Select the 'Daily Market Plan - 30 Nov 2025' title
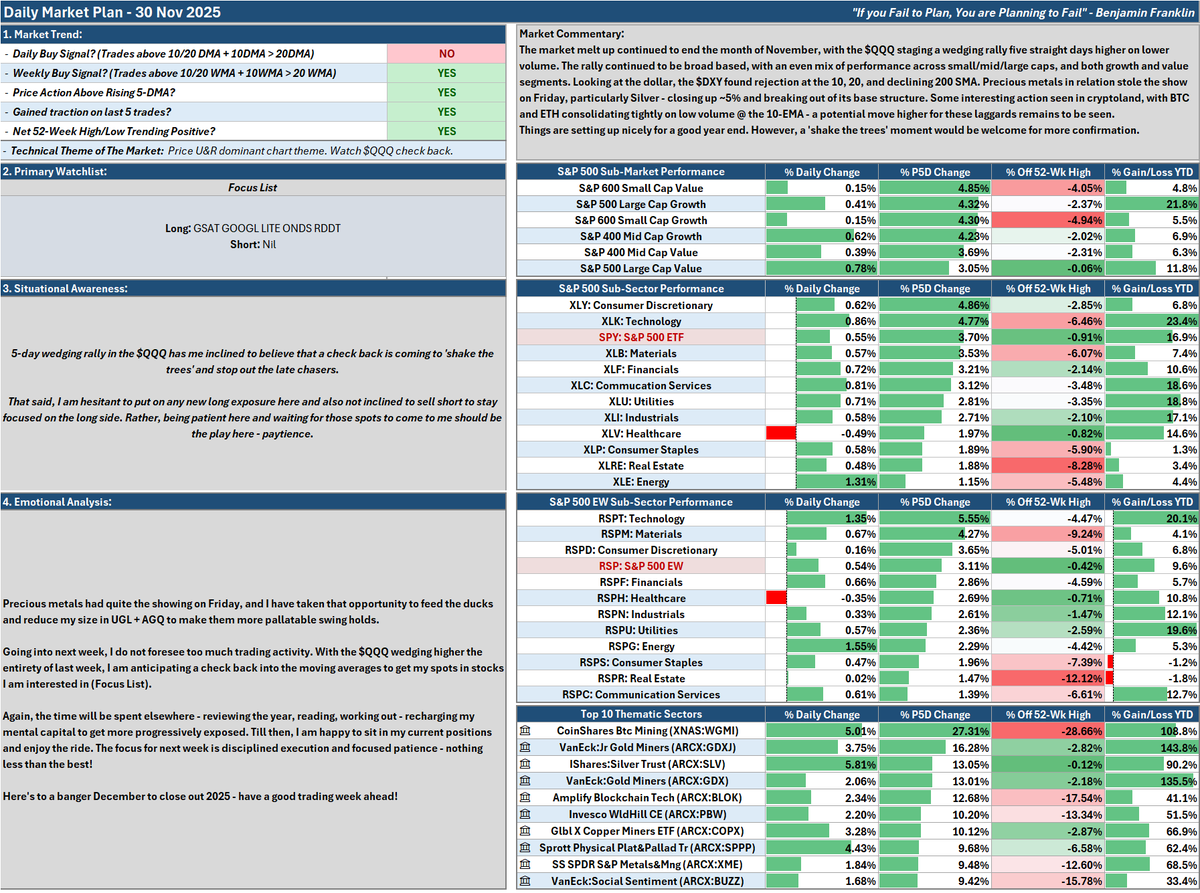The image size is (1200, 893). [x=112, y=12]
